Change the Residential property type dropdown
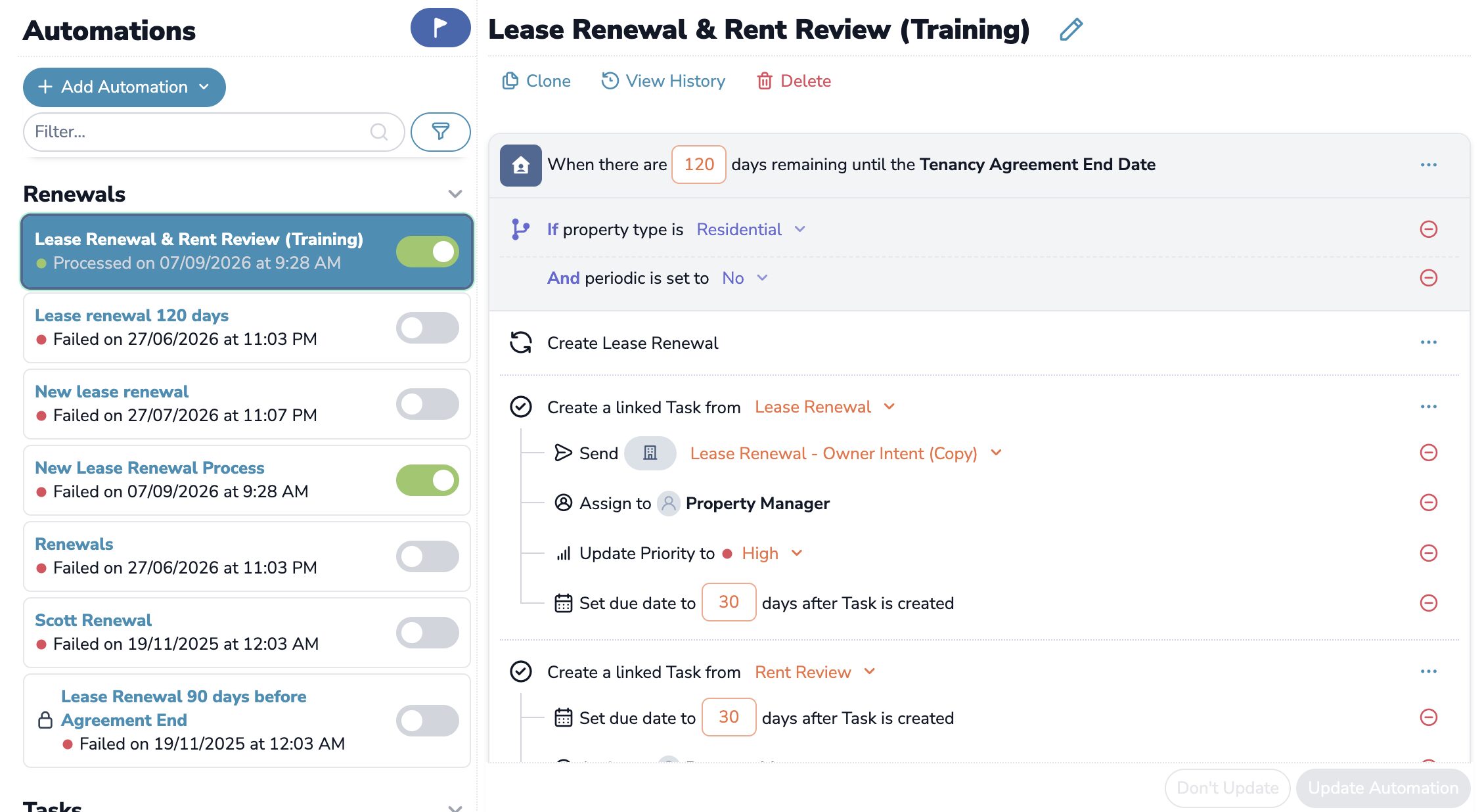This screenshot has width=1484, height=812. point(751,229)
